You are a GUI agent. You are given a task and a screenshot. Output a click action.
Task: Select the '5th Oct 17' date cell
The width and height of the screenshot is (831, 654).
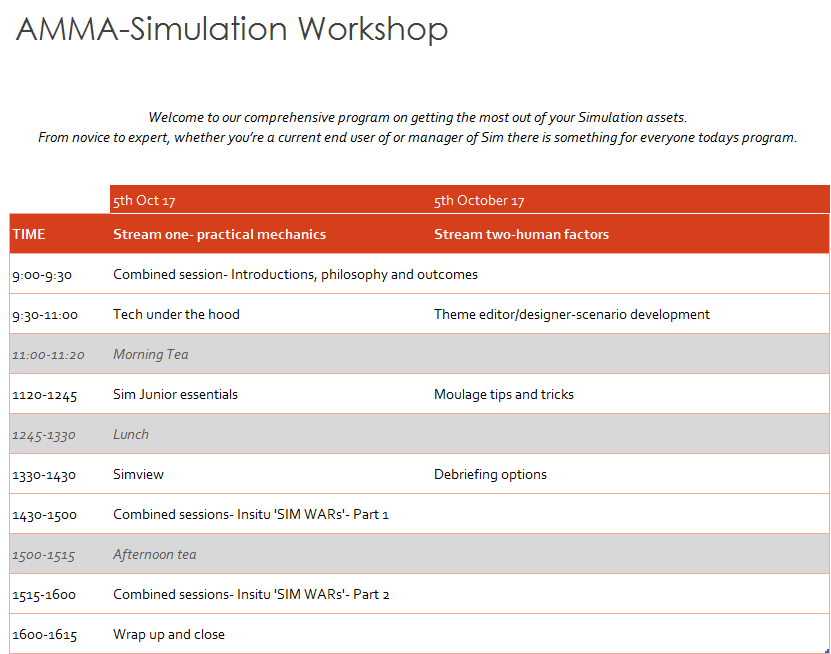point(144,201)
